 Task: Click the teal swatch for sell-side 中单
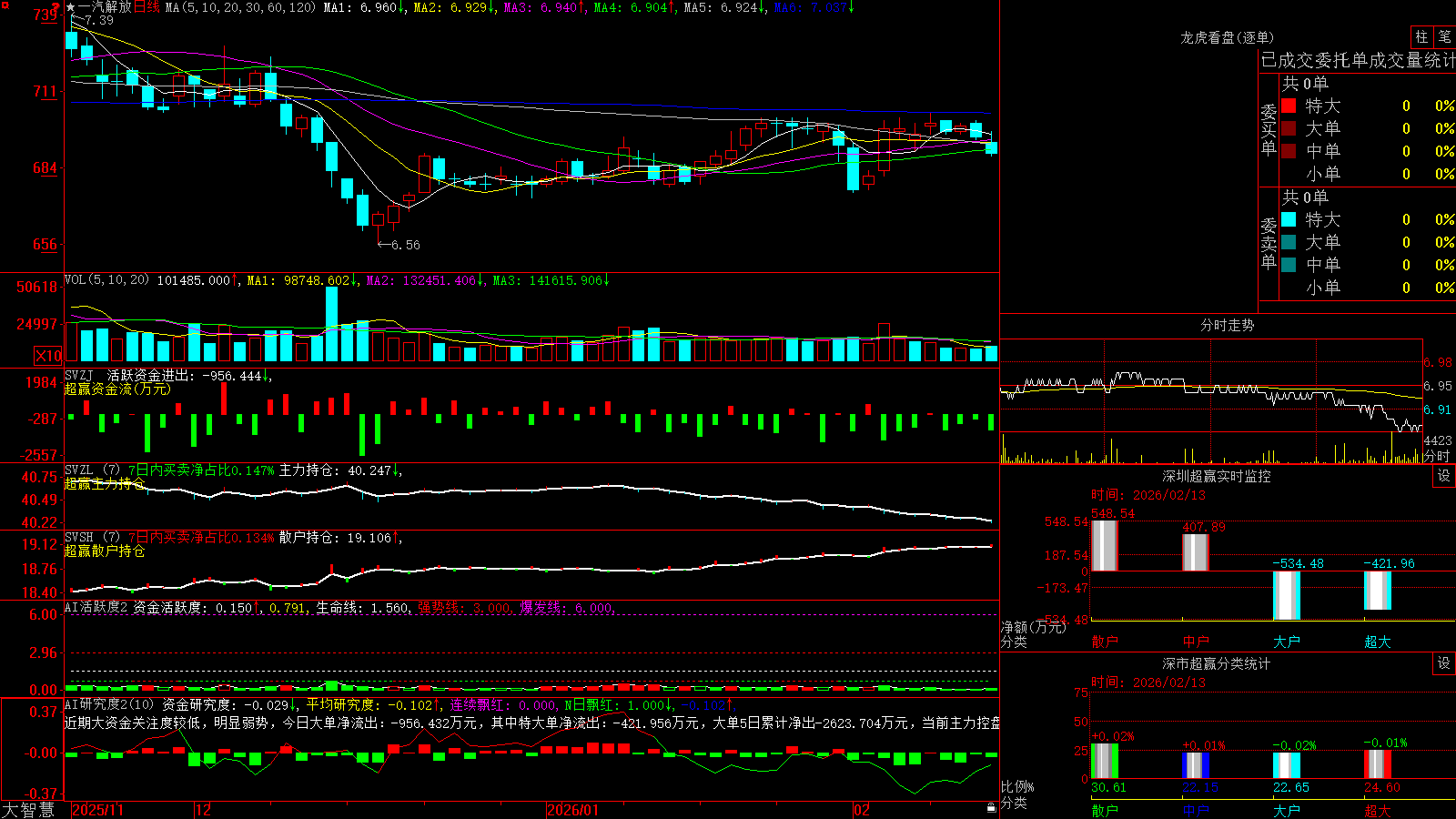point(1289,264)
